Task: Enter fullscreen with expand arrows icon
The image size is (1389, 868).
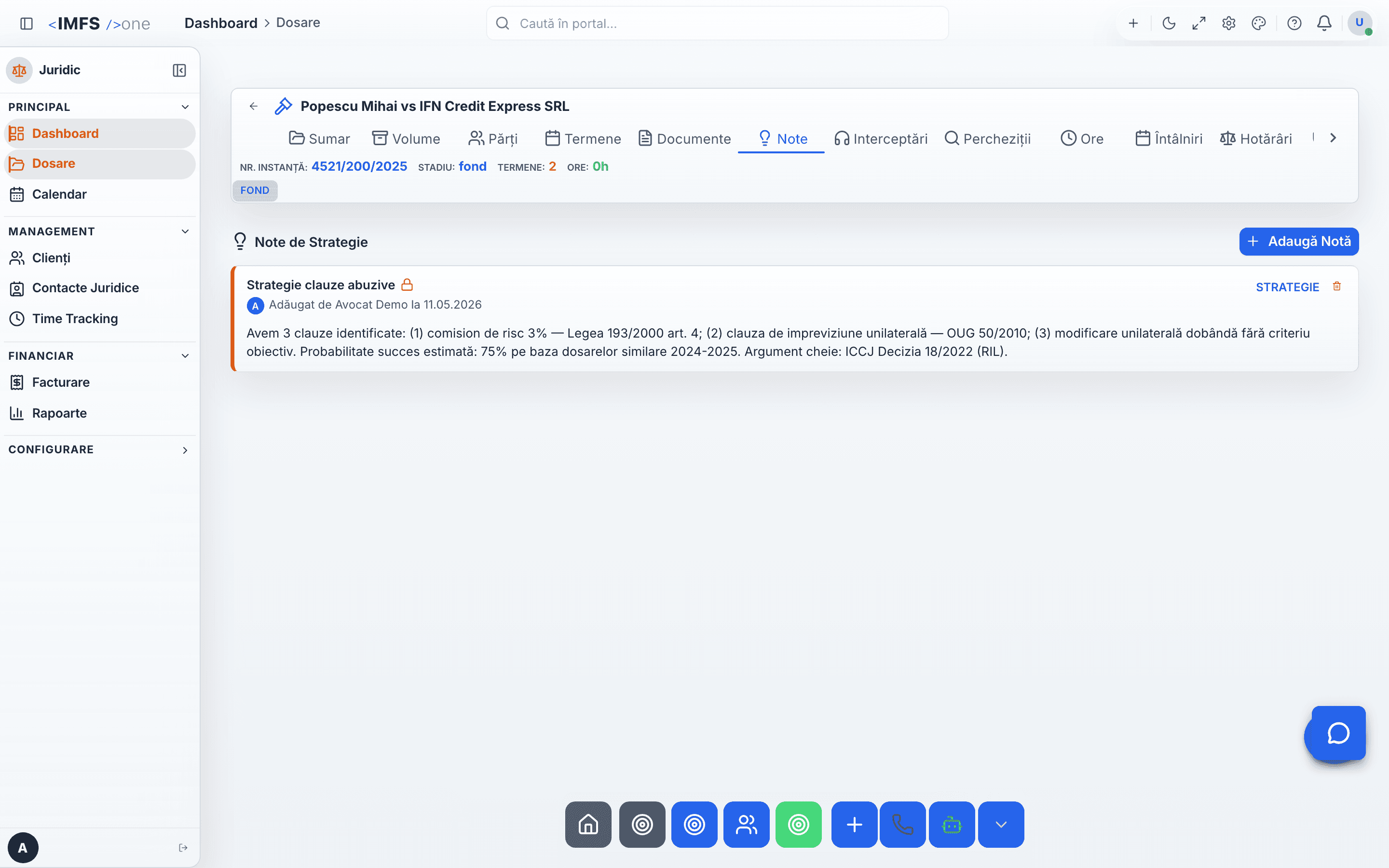Action: [x=1198, y=23]
